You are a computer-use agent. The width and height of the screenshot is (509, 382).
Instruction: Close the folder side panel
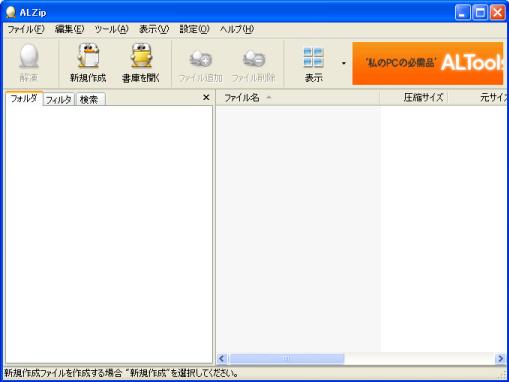point(206,97)
